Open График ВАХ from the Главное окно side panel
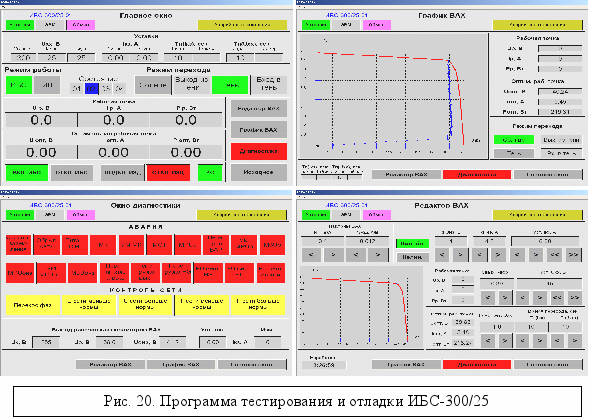This screenshot has height=418, width=590. pyautogui.click(x=259, y=130)
